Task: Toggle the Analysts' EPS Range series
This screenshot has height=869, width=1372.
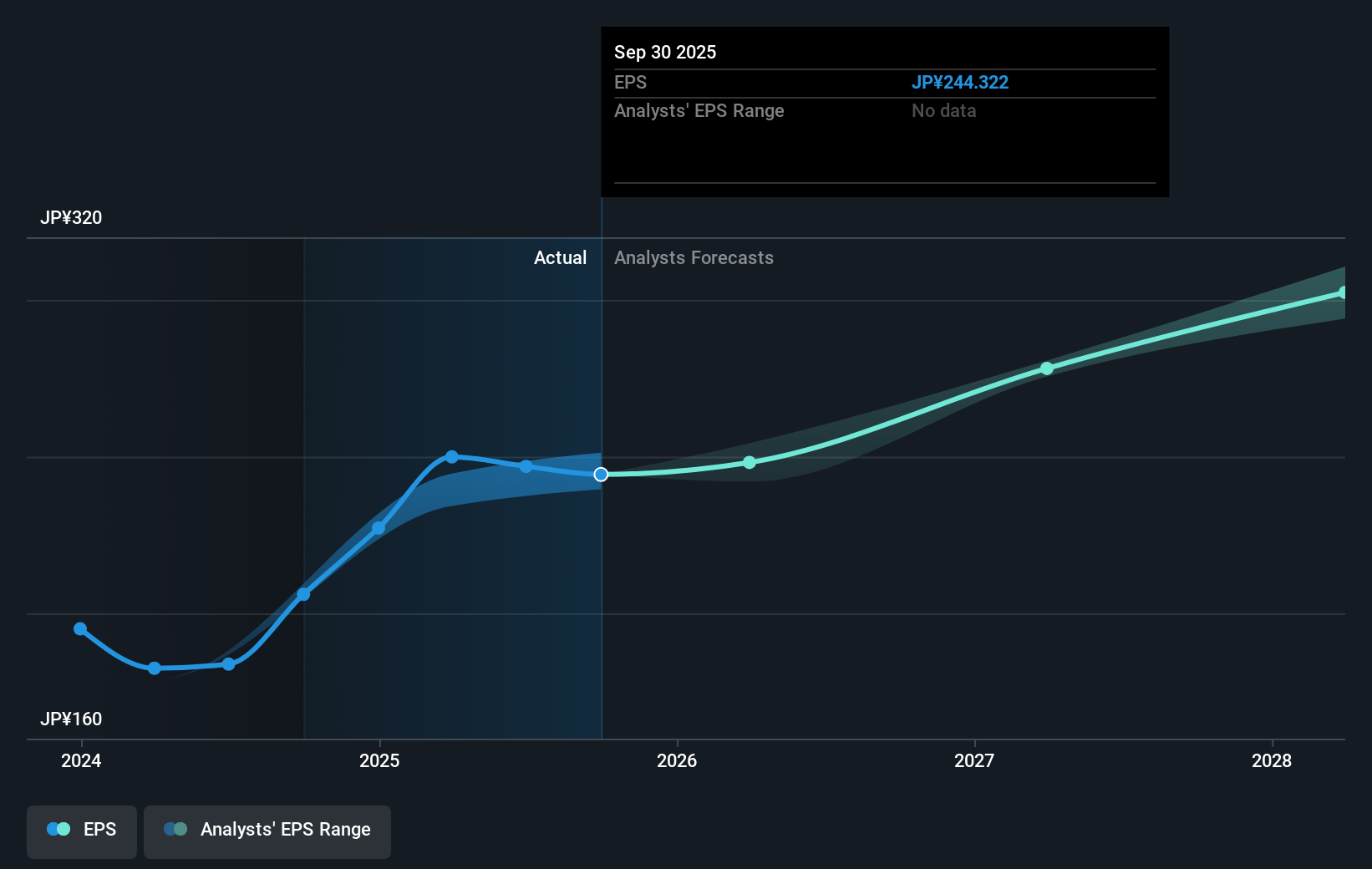Action: pyautogui.click(x=267, y=831)
